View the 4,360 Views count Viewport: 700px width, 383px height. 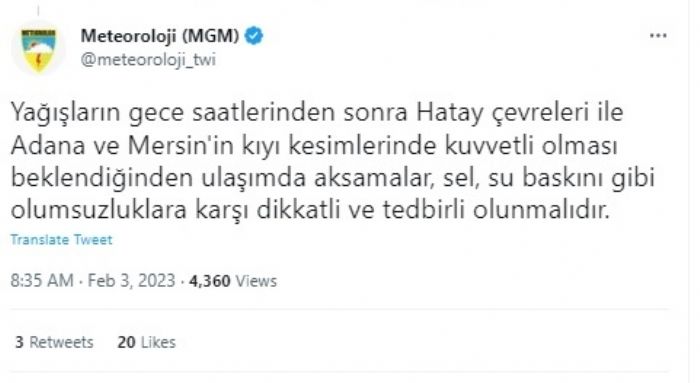point(233,281)
